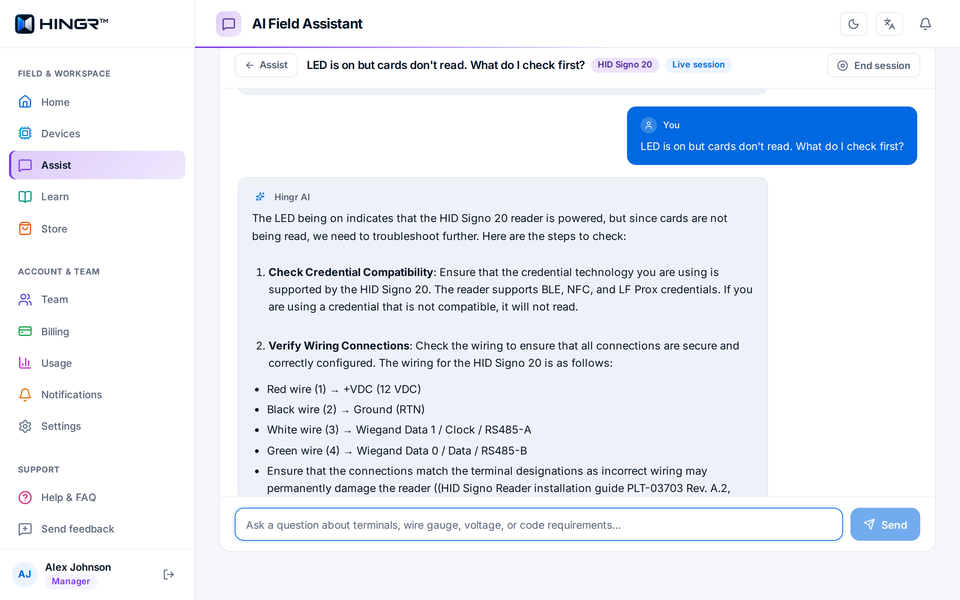Go to the Home page

click(97, 102)
